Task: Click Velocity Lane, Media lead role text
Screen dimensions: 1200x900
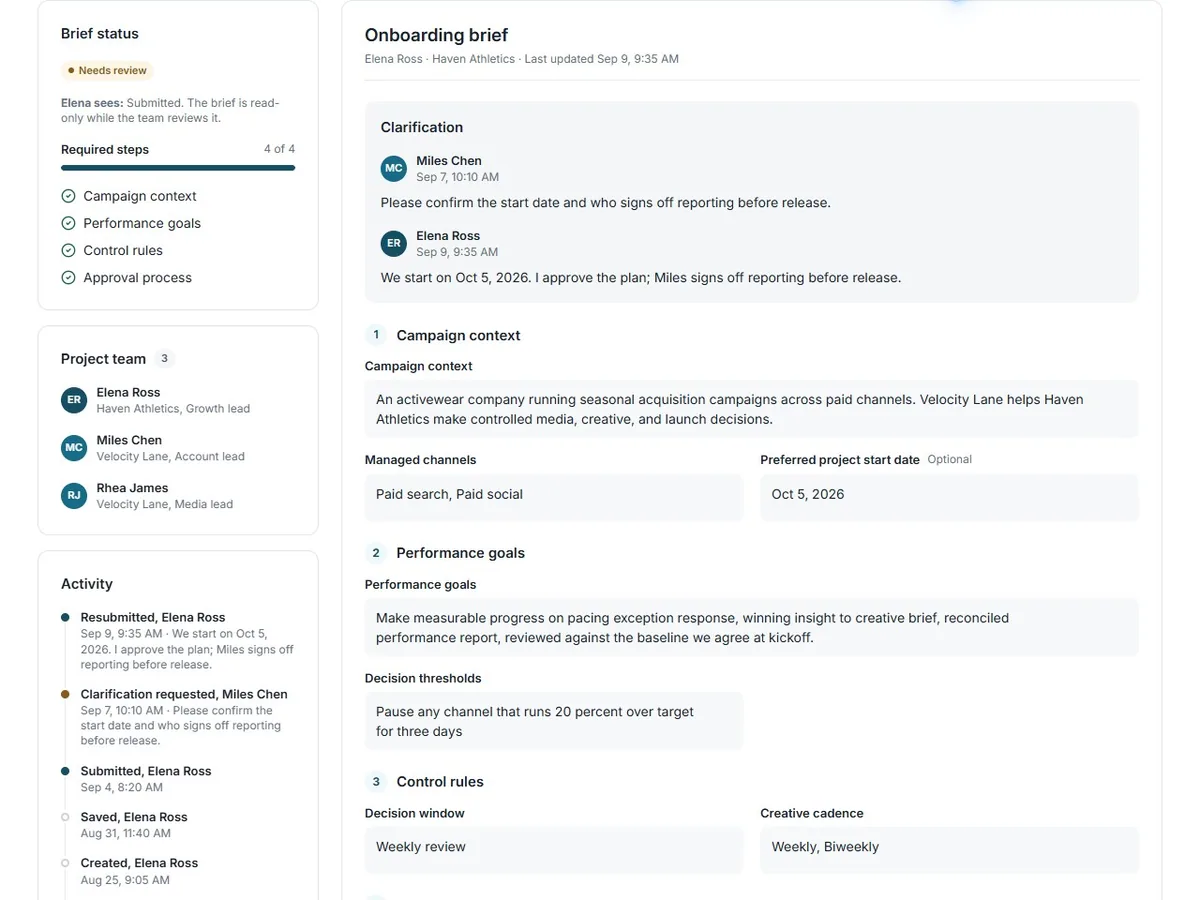Action: 165,504
